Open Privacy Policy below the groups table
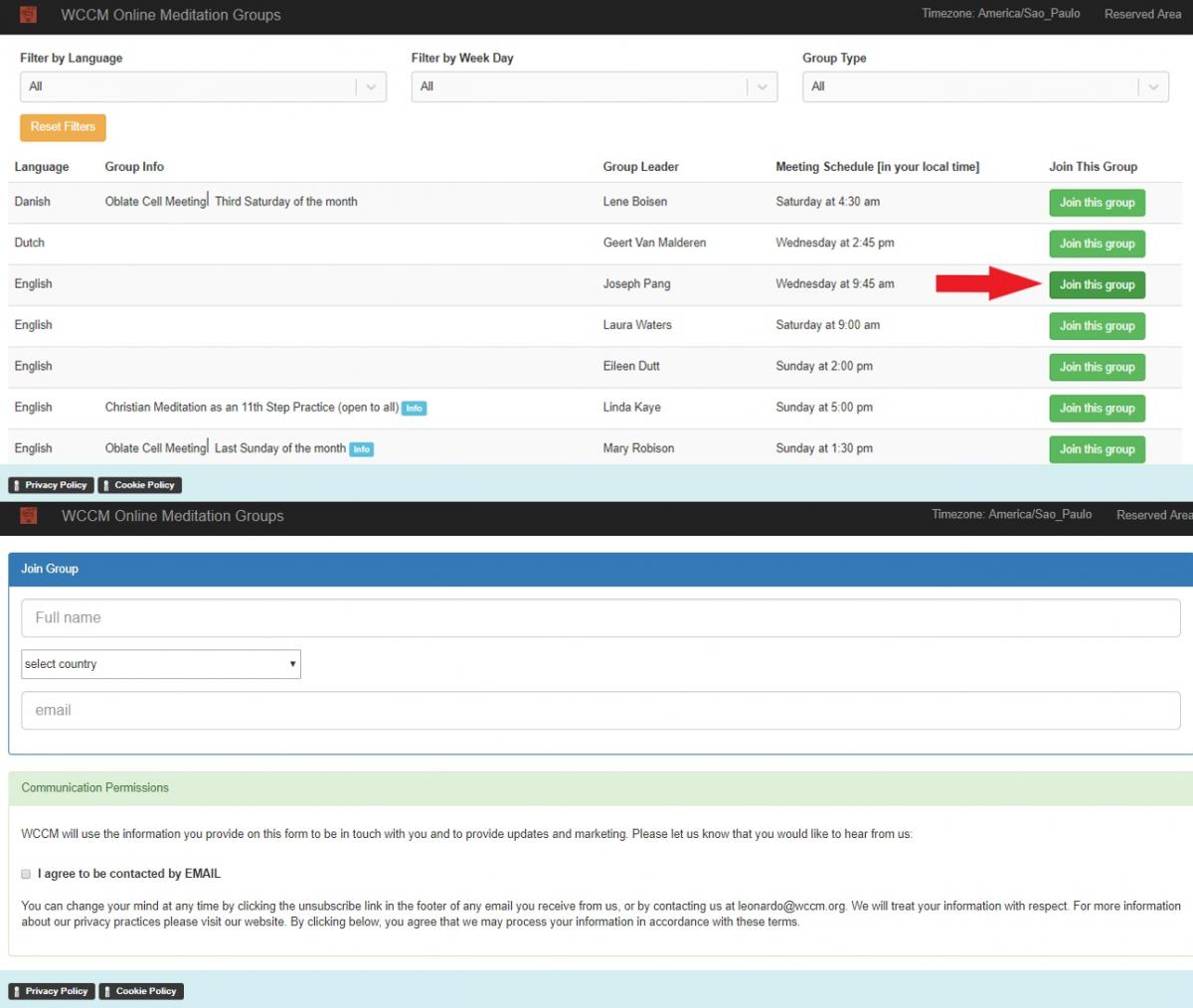This screenshot has width=1193, height=1008. point(51,485)
